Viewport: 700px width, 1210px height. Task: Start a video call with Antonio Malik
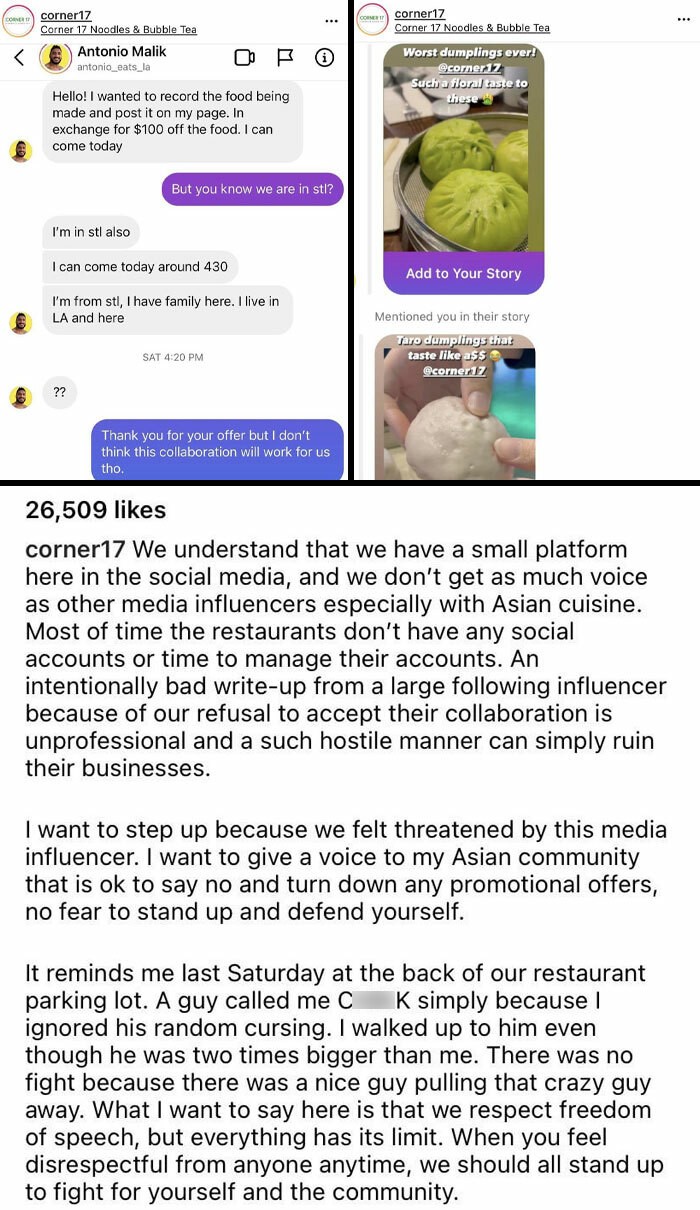(x=244, y=58)
